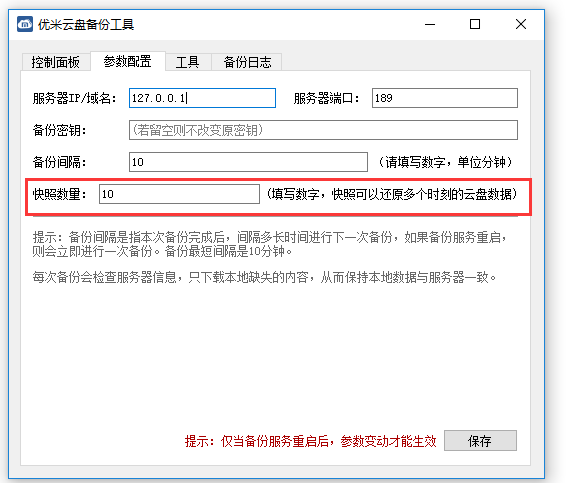Click the 服务器IP/域名 label

74,98
